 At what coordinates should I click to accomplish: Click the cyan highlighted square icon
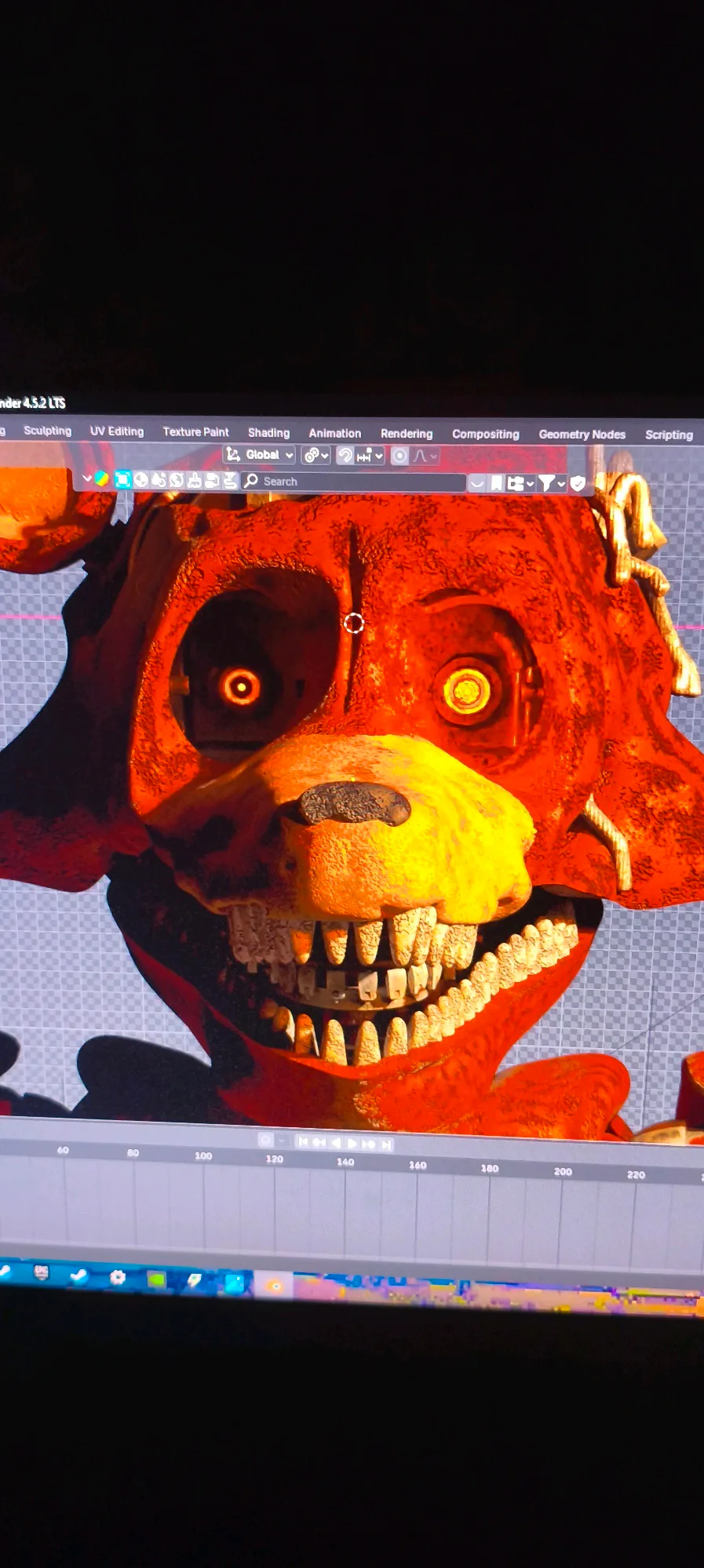(x=123, y=480)
